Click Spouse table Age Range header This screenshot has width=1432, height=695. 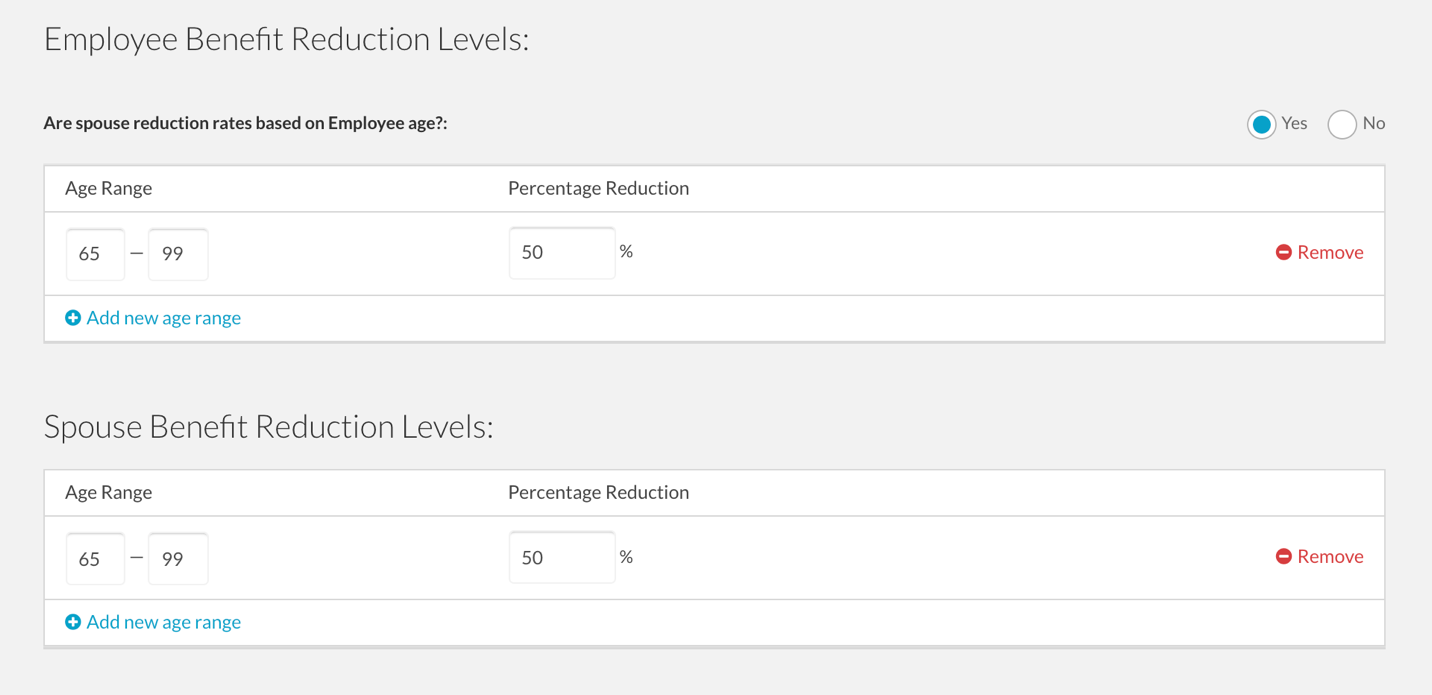(x=108, y=492)
